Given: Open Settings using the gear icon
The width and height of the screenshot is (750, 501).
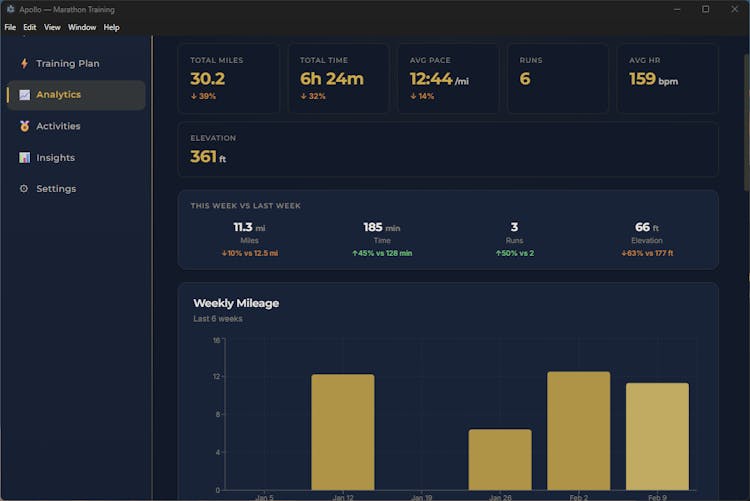Looking at the screenshot, I should [24, 189].
